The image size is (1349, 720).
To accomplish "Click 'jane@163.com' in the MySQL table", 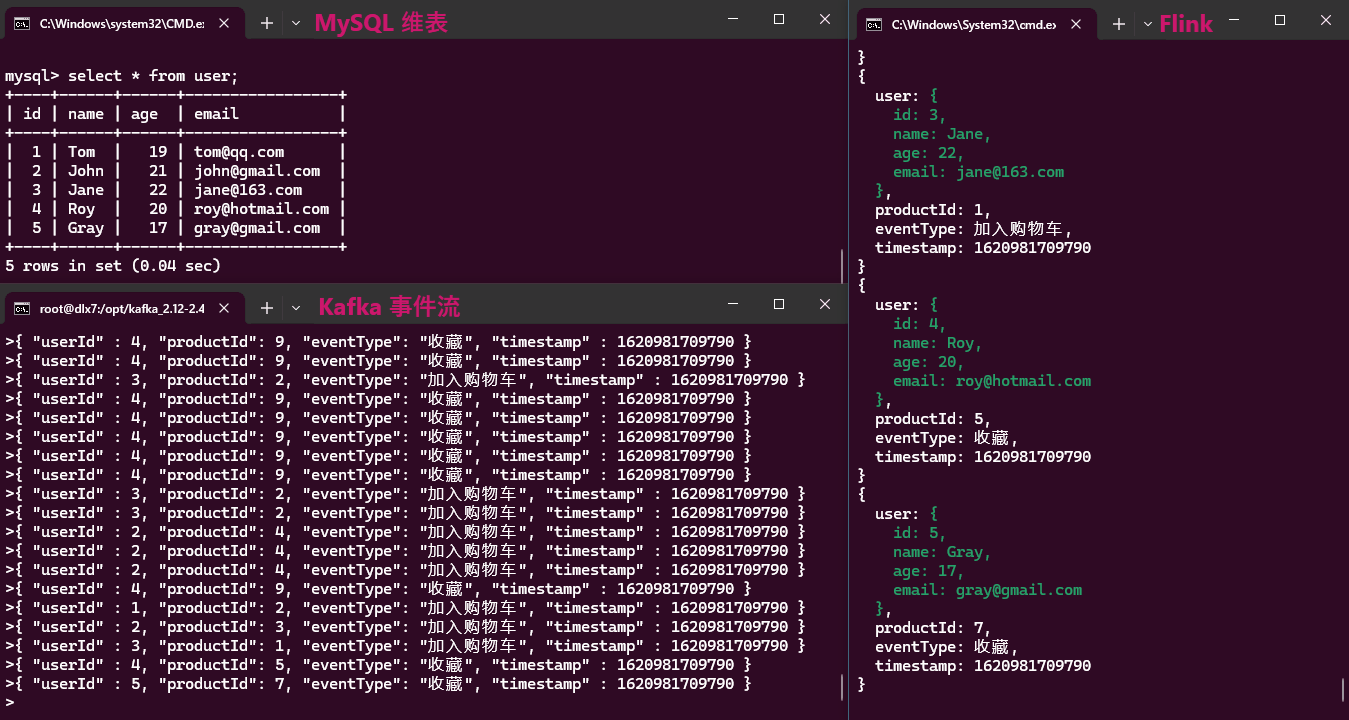I will click(248, 190).
